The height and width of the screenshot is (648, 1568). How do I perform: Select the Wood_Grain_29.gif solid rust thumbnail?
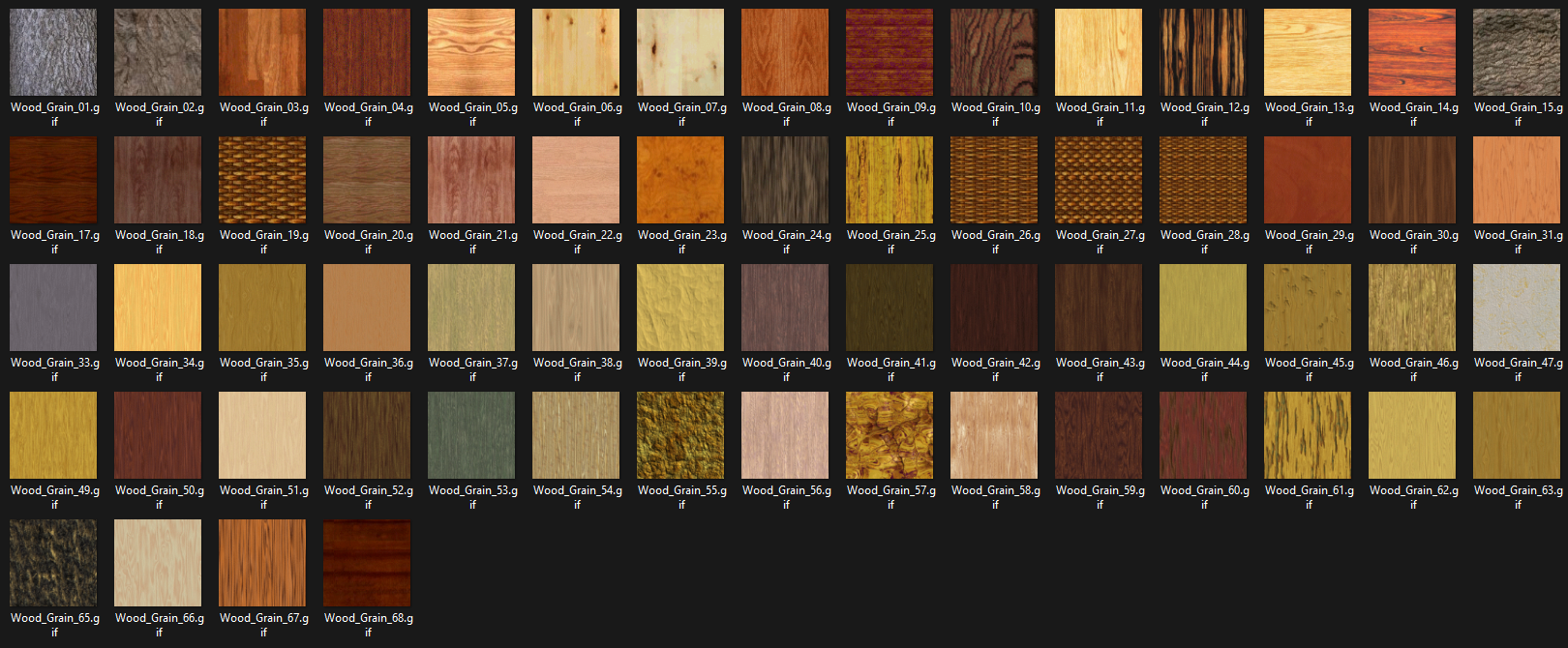(x=1308, y=180)
